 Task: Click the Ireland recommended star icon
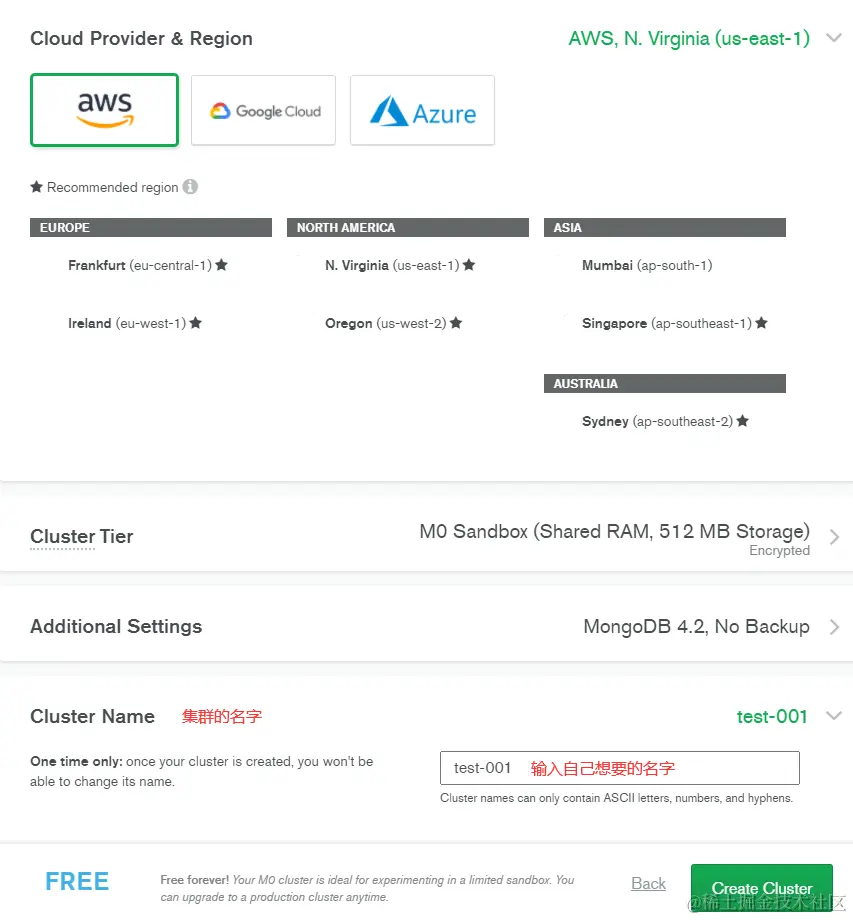click(195, 323)
